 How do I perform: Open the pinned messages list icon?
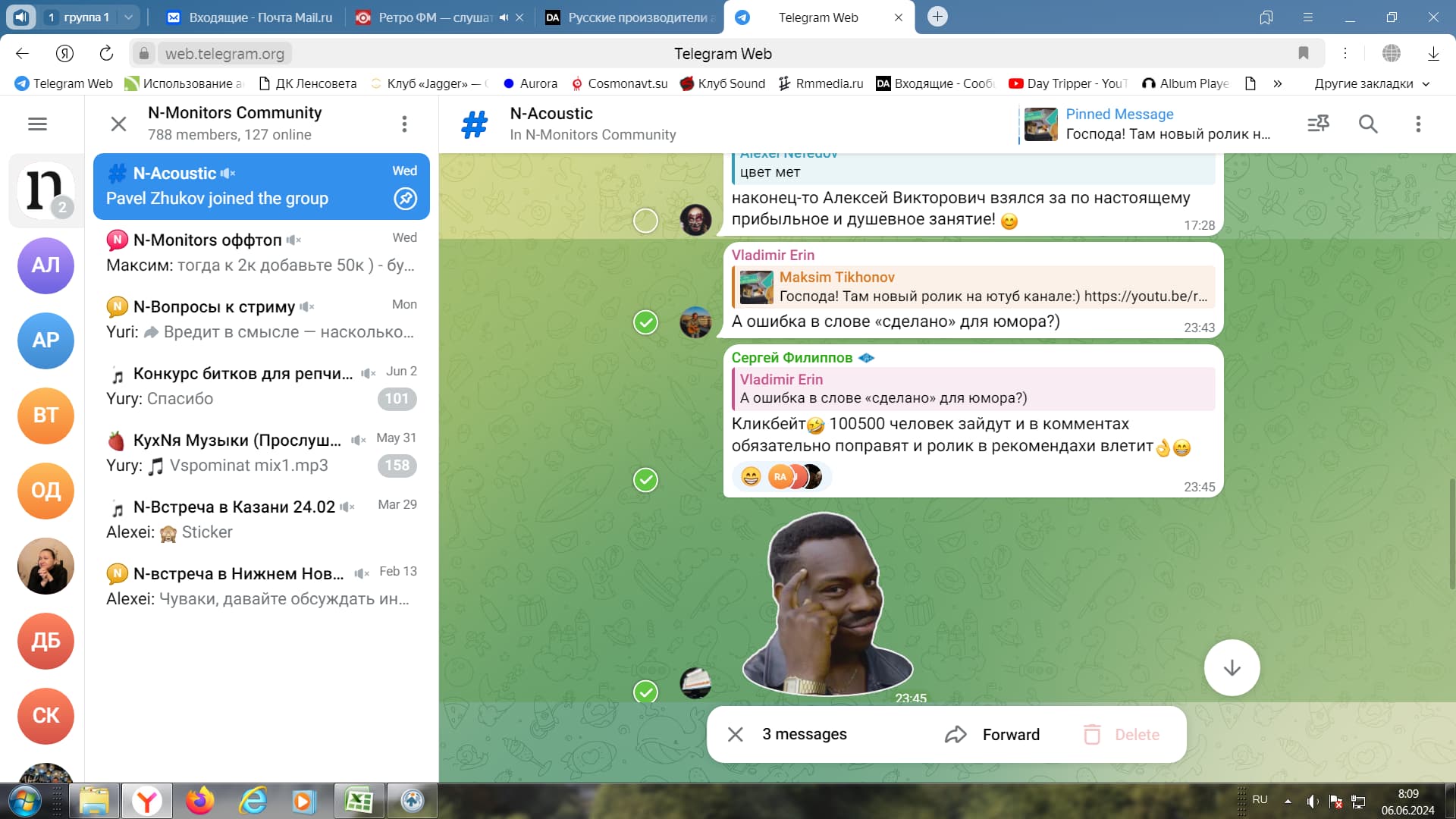click(x=1318, y=124)
